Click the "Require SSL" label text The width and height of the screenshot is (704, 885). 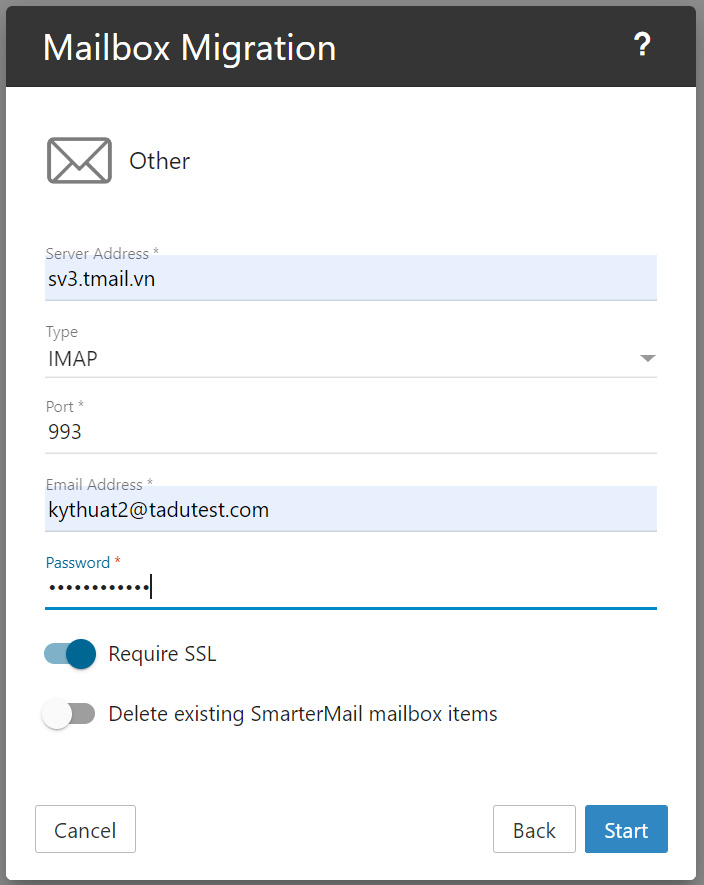point(162,655)
